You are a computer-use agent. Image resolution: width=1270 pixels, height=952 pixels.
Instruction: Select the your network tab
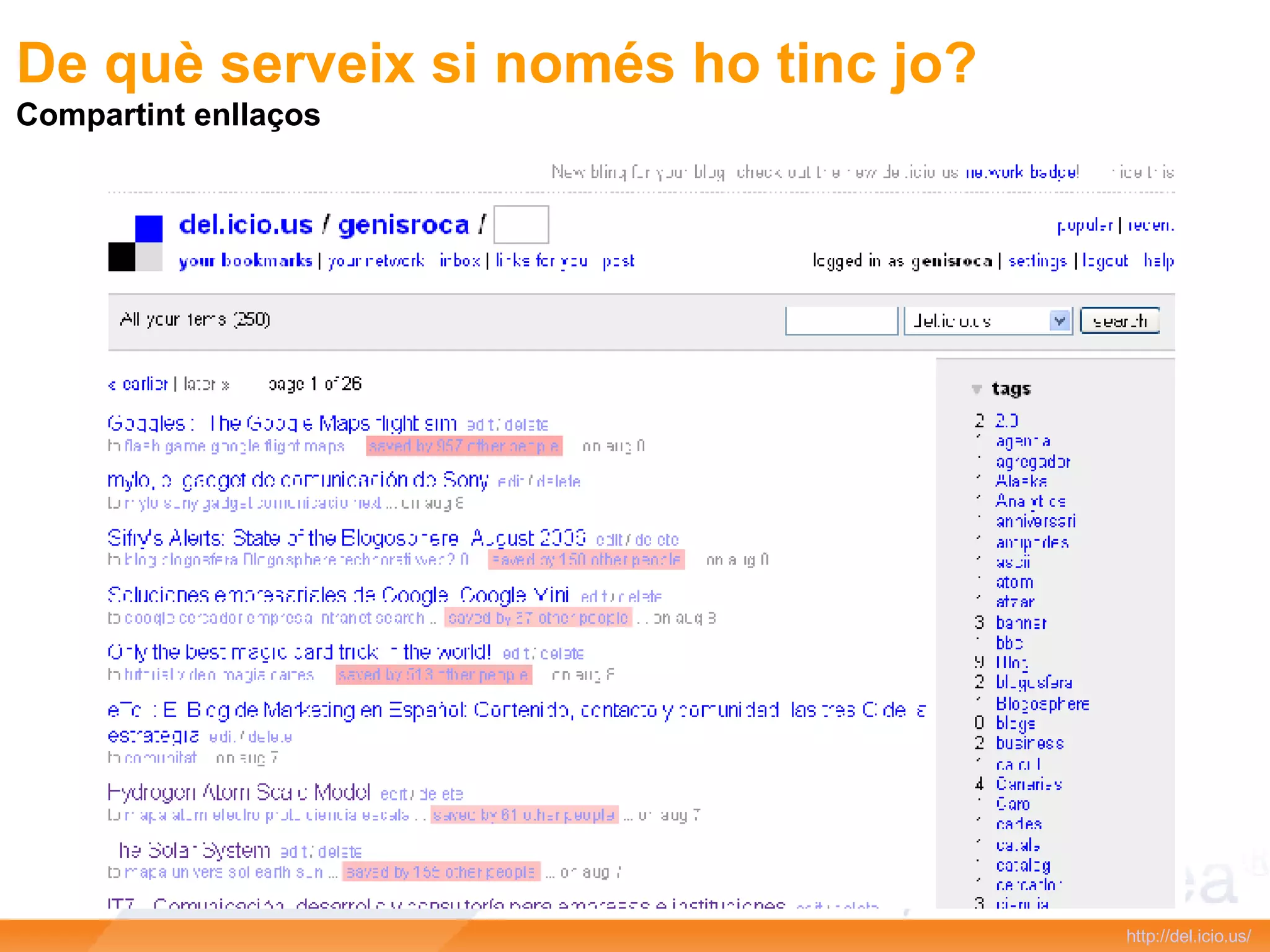pos(376,261)
